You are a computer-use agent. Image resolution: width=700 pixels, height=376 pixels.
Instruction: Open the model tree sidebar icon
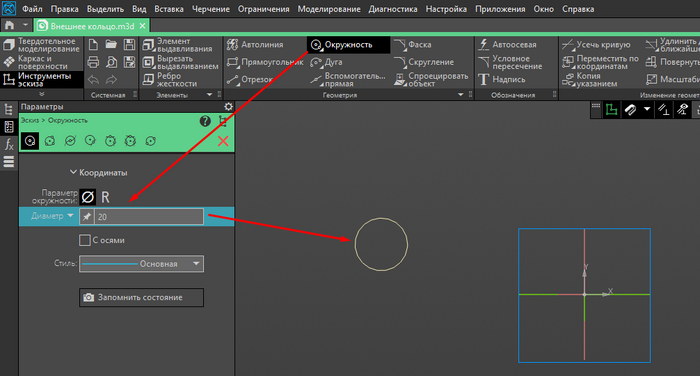coord(8,109)
